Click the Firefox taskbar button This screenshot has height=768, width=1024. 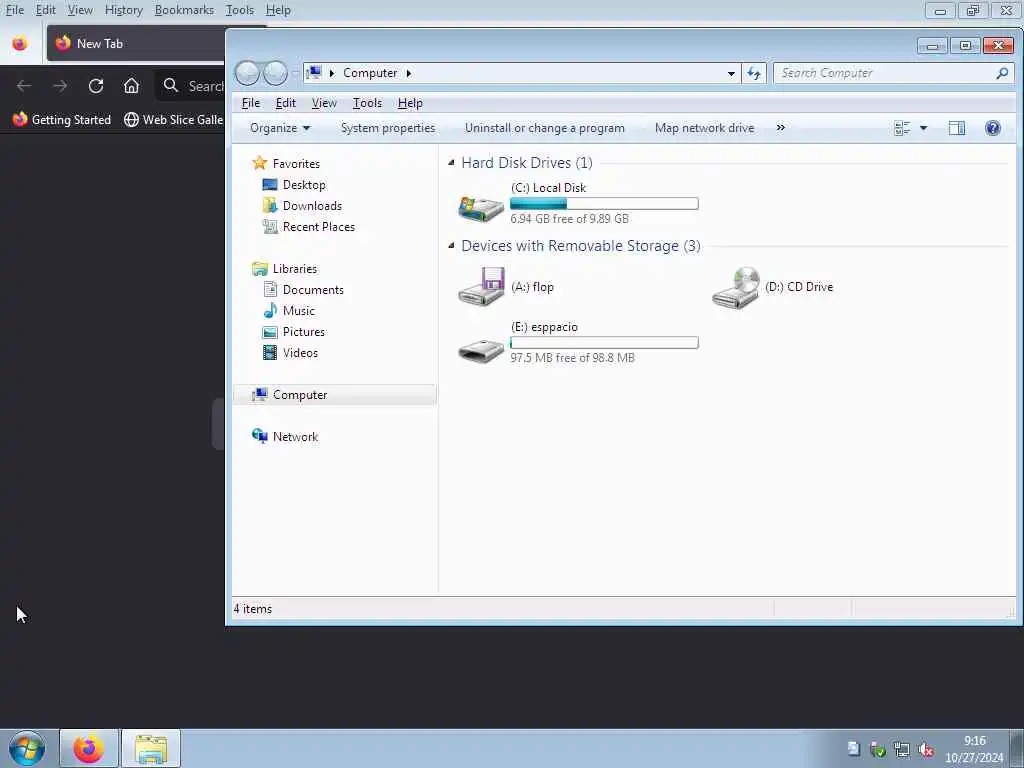(89, 748)
